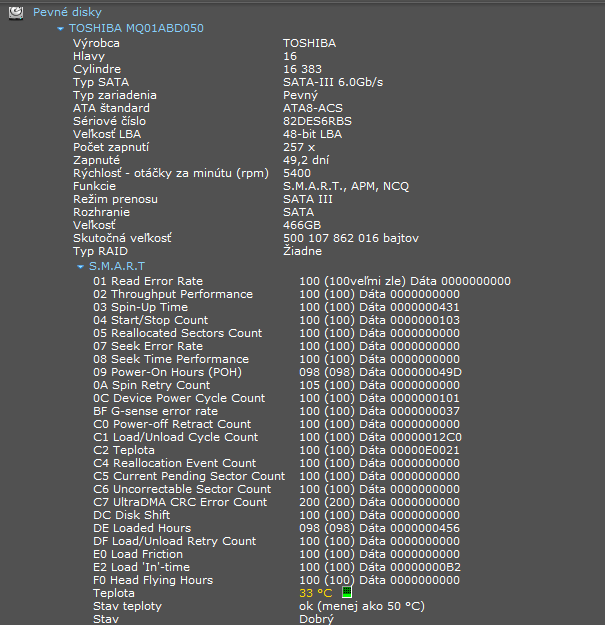The width and height of the screenshot is (605, 625).
Task: Click the hard disk icon beside Pevné disky
Action: pos(16,13)
